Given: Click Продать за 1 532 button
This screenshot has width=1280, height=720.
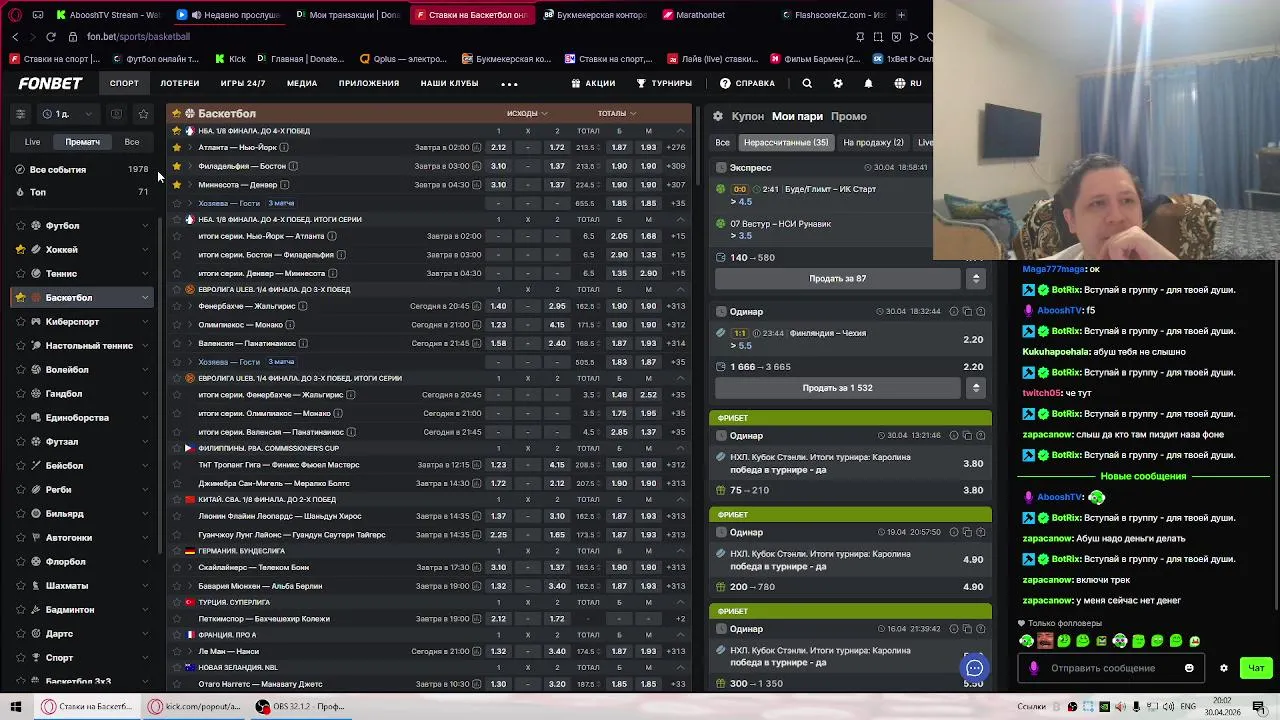Looking at the screenshot, I should [838, 388].
